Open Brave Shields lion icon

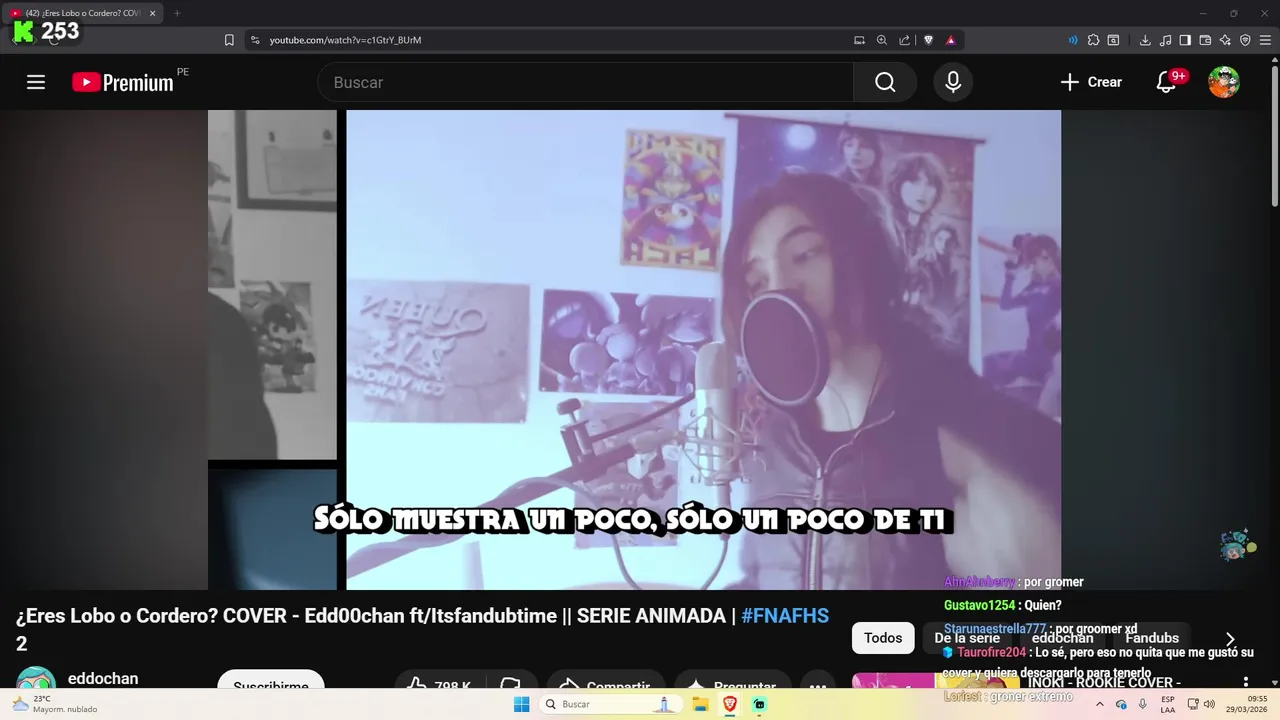click(x=928, y=40)
